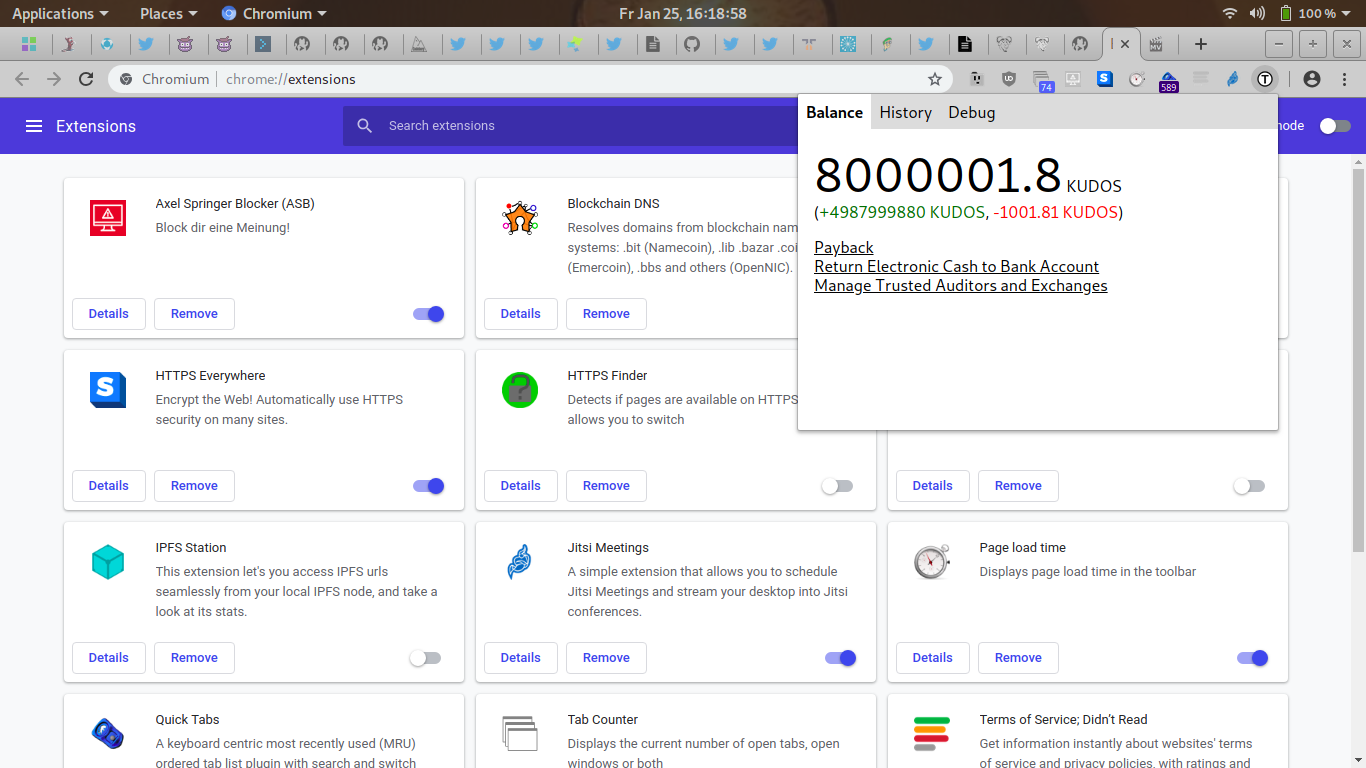Disable the Jitsi Meetings extension toggle
1366x768 pixels.
click(x=840, y=658)
